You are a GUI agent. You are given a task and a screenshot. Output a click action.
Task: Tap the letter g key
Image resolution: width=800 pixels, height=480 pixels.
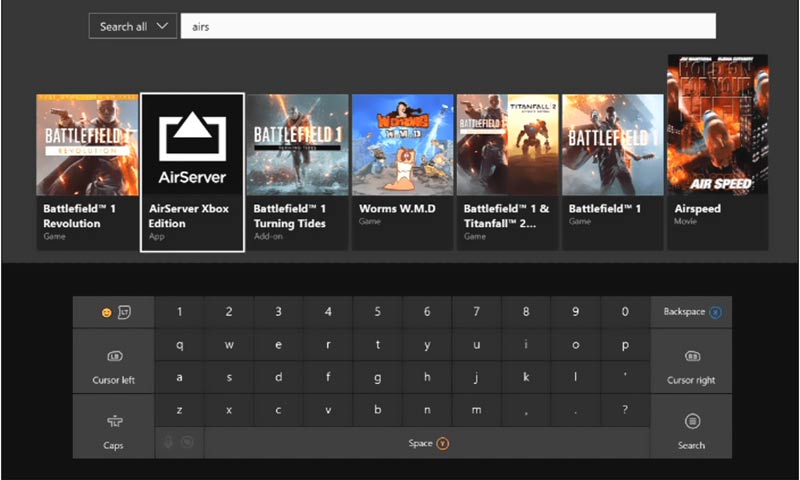(378, 377)
